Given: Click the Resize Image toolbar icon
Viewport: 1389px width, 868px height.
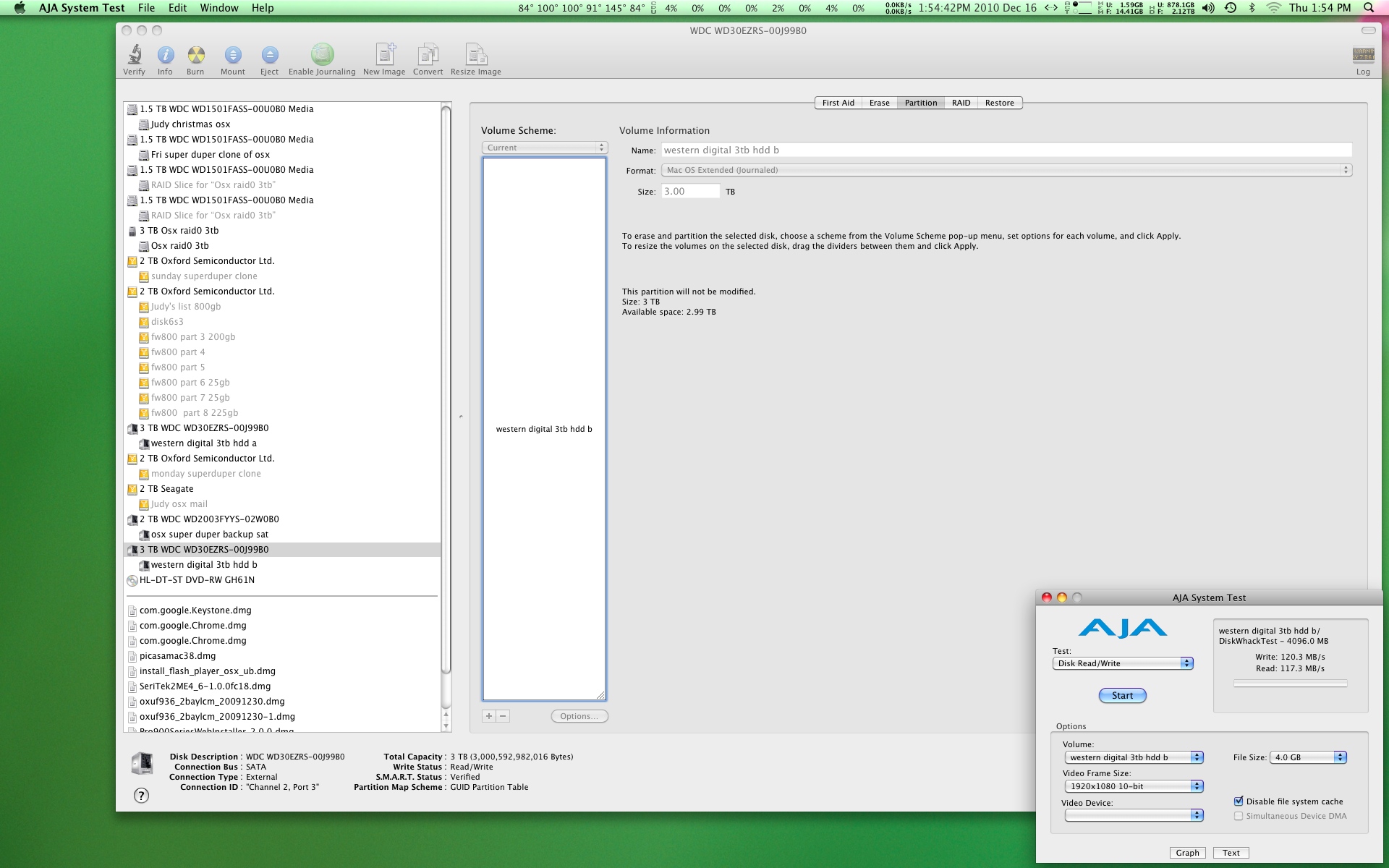Looking at the screenshot, I should point(476,54).
